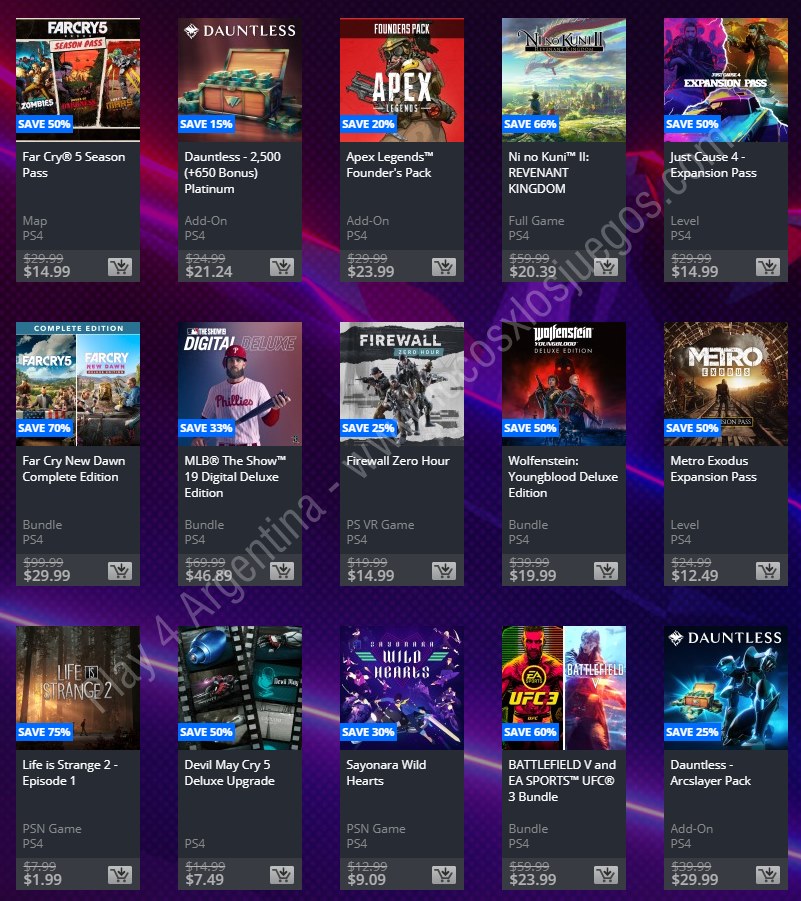
Task: Click Dauntless - Arcslayer Pack title link
Action: tap(710, 772)
